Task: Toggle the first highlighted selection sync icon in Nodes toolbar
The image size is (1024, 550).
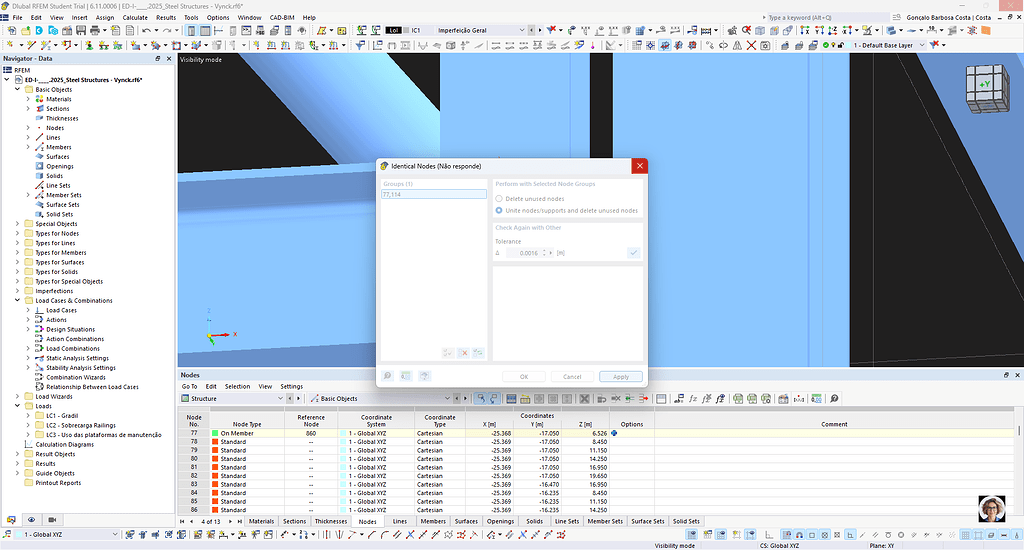Action: coord(481,398)
